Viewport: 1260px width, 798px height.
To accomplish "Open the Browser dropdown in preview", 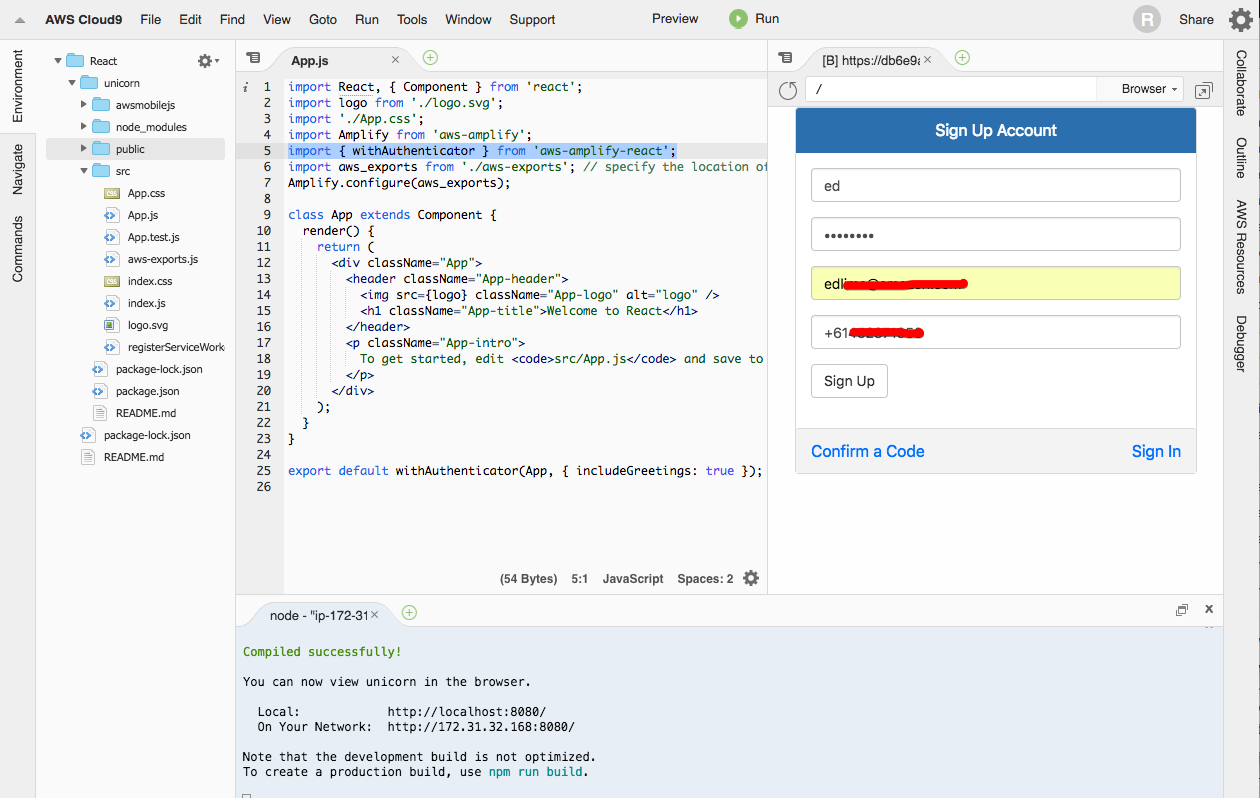I will coord(1149,89).
